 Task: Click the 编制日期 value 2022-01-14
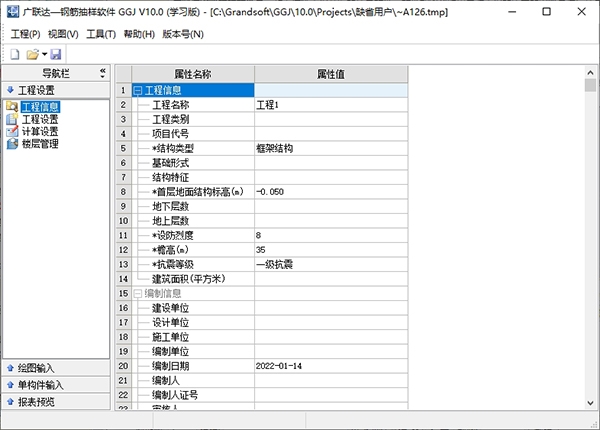pyautogui.click(x=331, y=366)
